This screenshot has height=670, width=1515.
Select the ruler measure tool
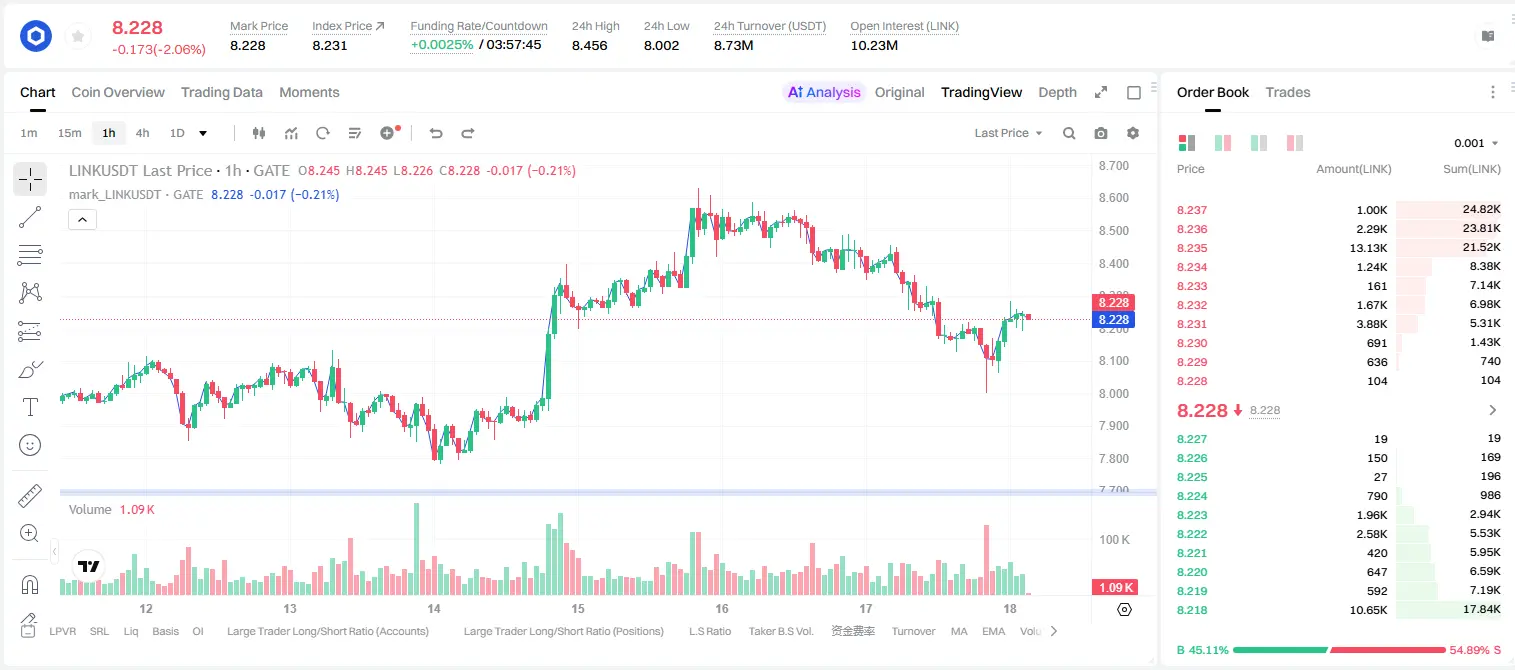(x=30, y=496)
